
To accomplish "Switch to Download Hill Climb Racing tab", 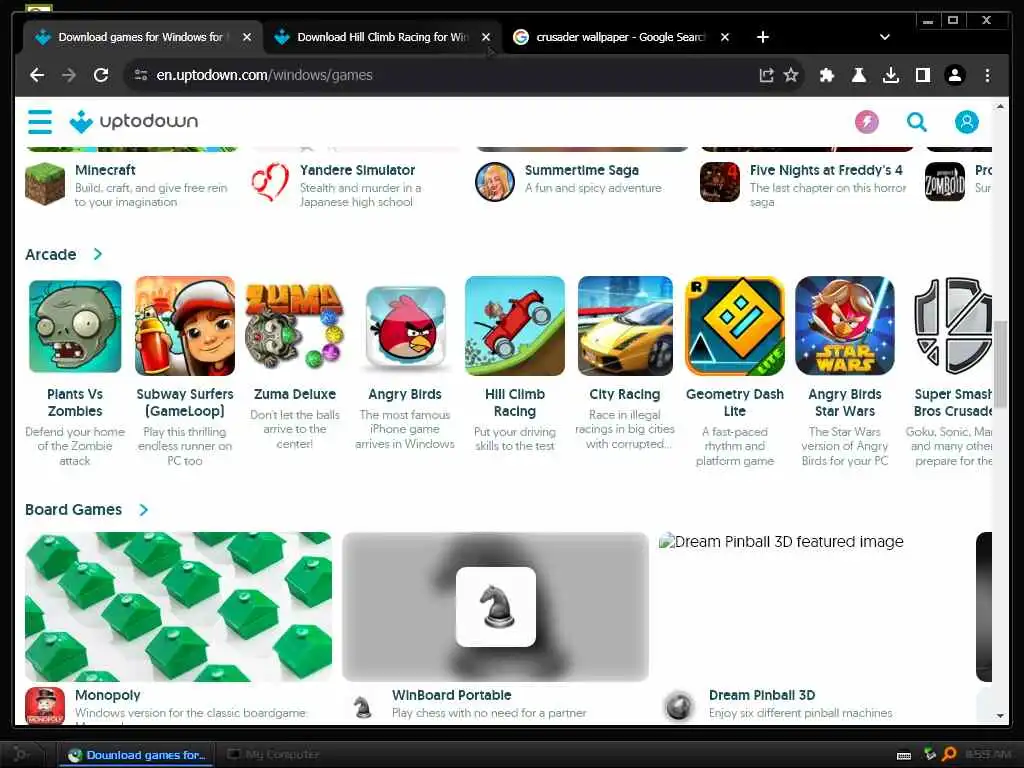I will 381,37.
